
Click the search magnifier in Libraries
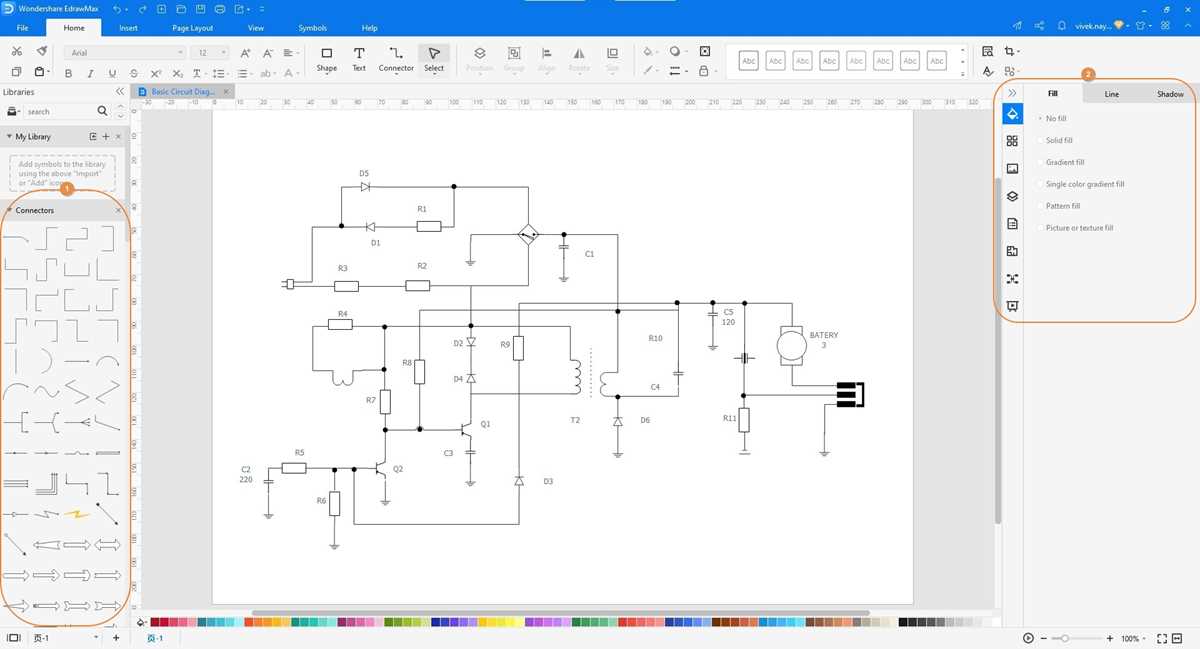coord(102,111)
